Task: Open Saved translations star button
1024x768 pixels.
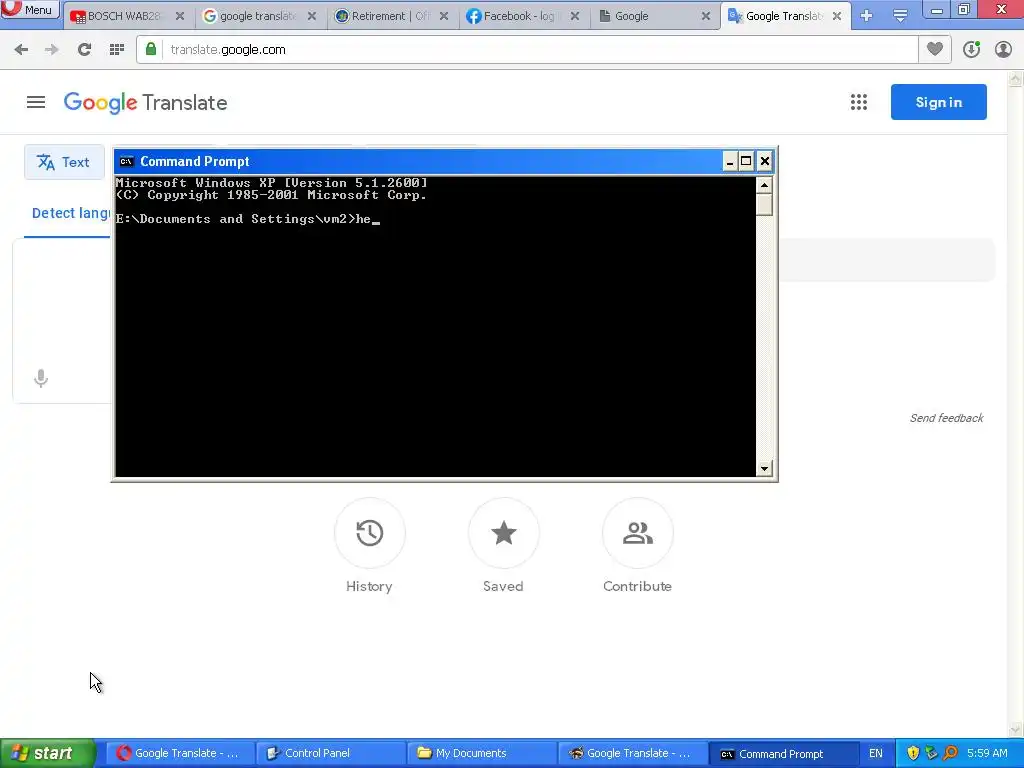Action: [504, 533]
